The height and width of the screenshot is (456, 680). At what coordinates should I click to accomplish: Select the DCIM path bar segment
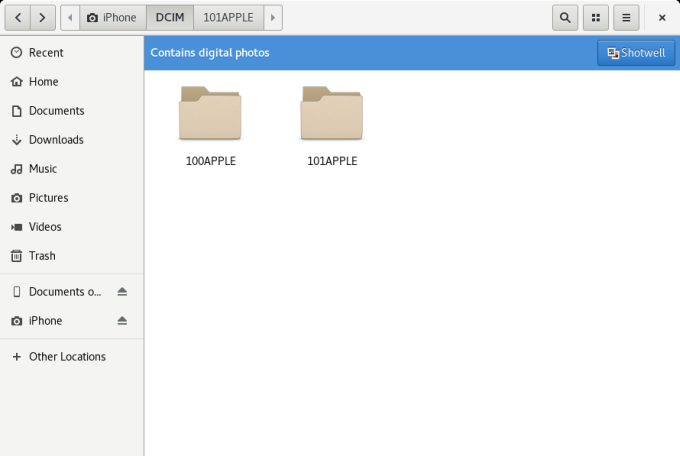tap(170, 18)
